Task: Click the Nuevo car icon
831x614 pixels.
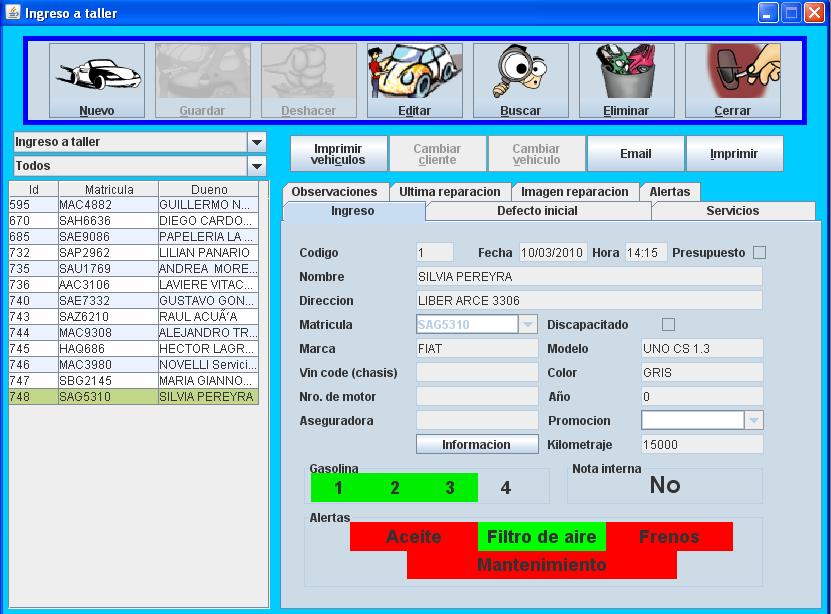Action: pyautogui.click(x=97, y=73)
